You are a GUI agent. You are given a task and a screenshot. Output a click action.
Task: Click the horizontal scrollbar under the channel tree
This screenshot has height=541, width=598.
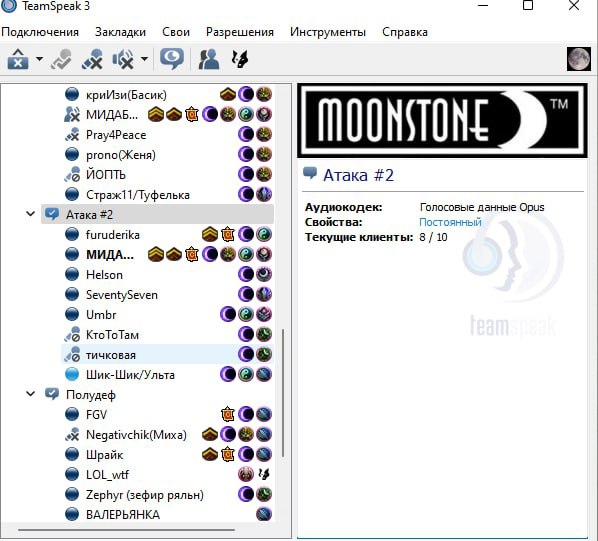pos(126,530)
